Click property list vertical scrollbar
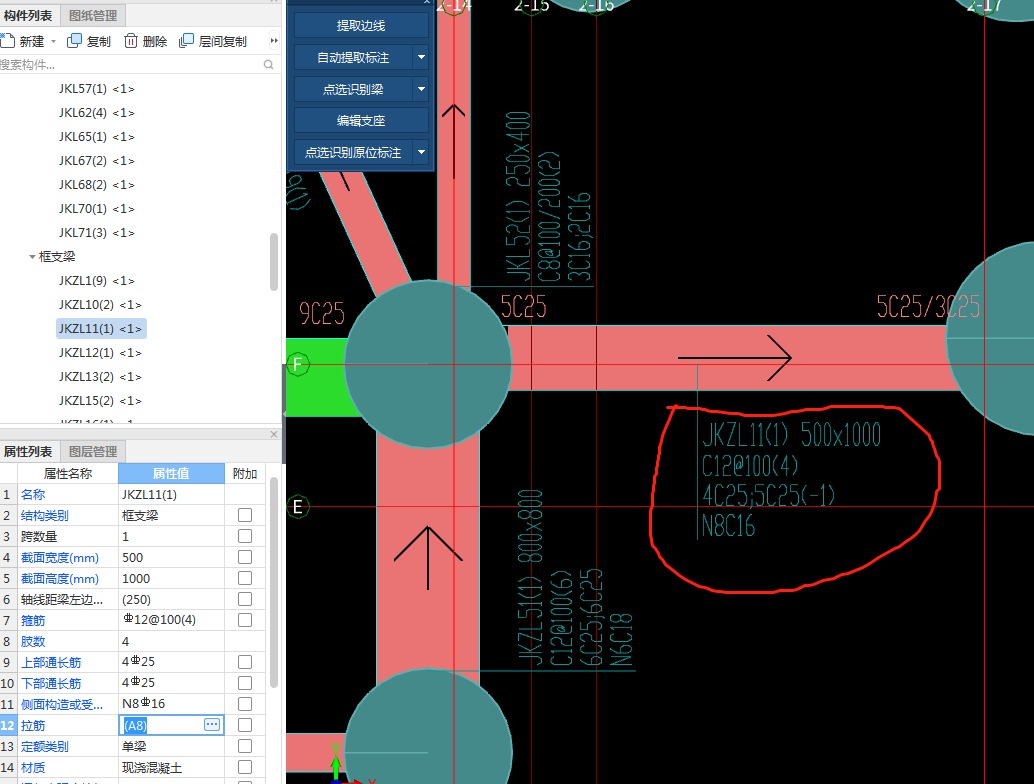1034x784 pixels. pyautogui.click(x=274, y=584)
